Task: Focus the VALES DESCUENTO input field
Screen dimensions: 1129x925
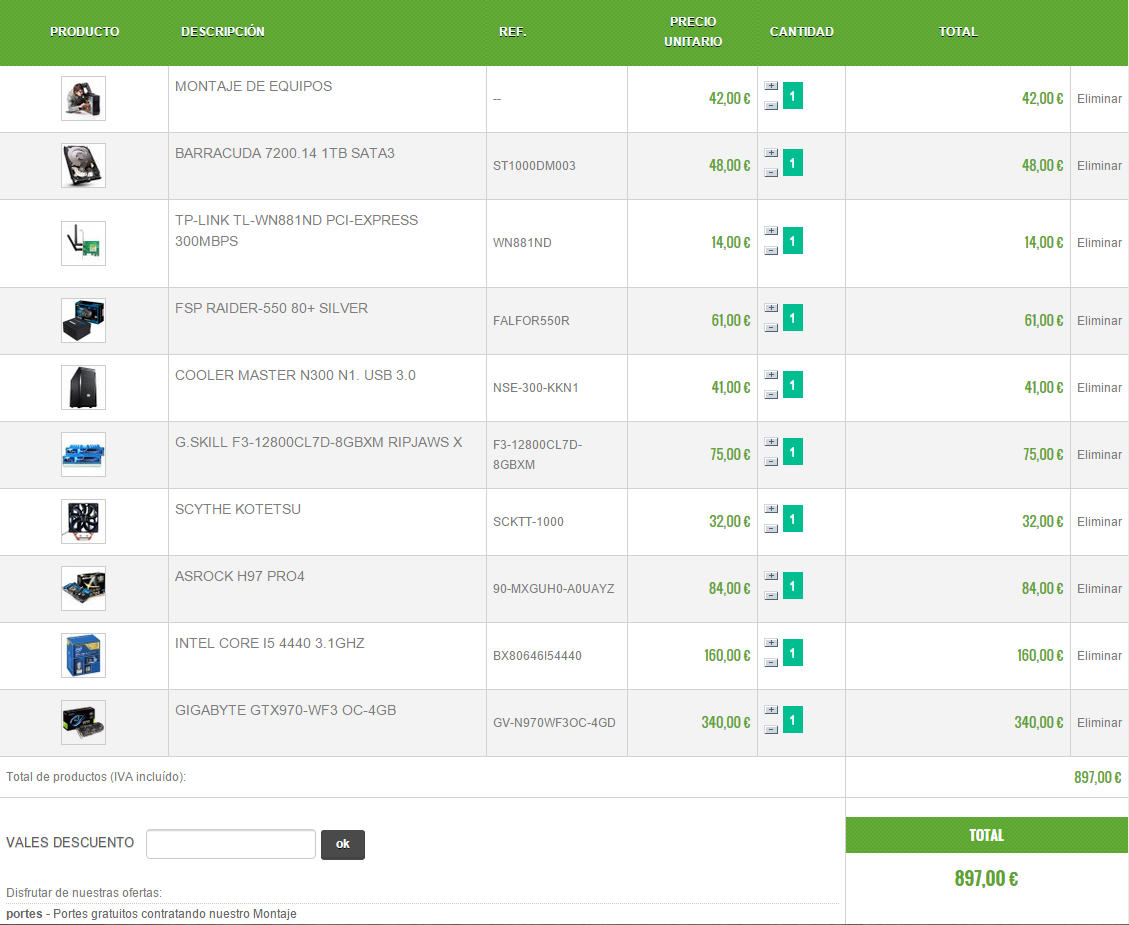Action: point(230,844)
